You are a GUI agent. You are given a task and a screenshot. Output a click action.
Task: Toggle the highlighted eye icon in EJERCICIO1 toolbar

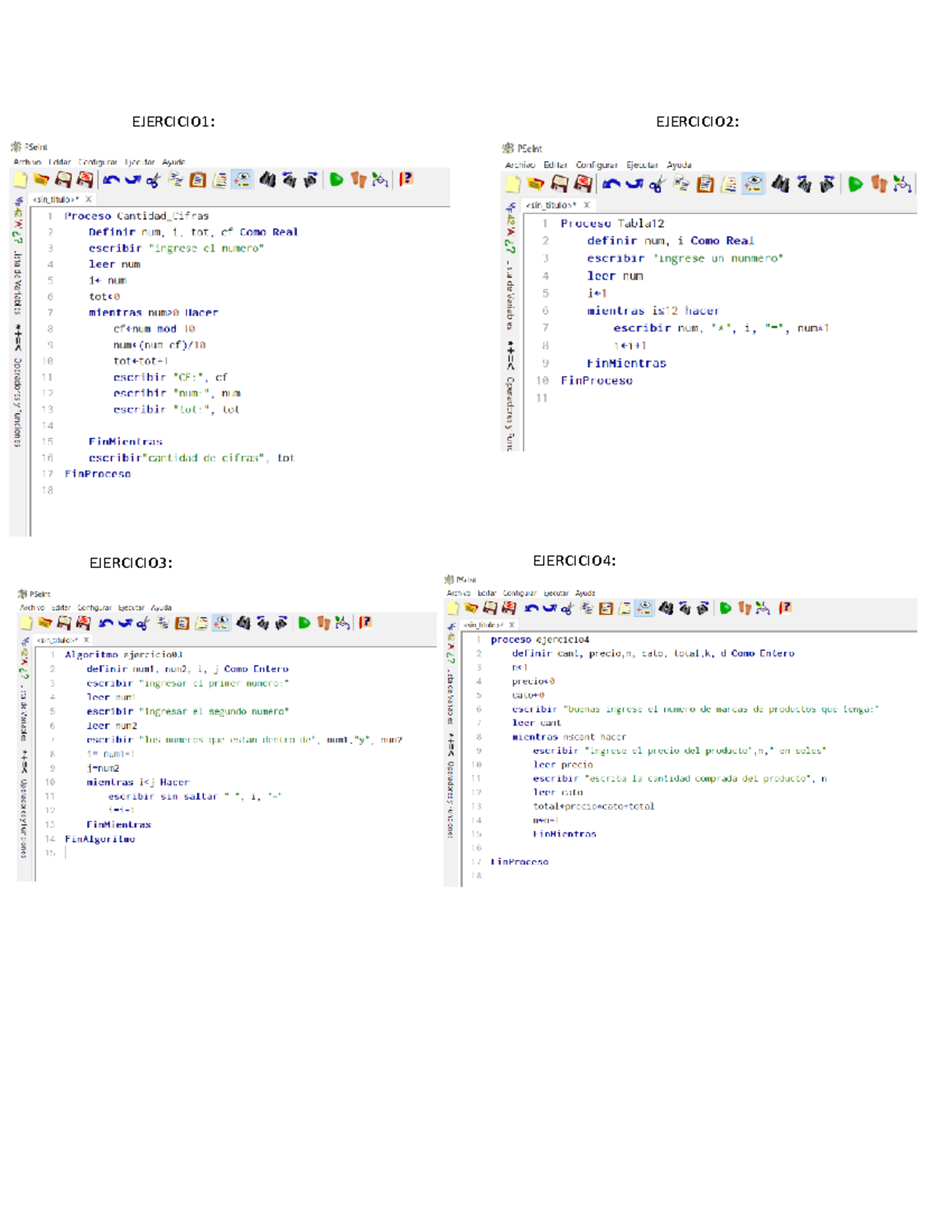click(x=242, y=180)
